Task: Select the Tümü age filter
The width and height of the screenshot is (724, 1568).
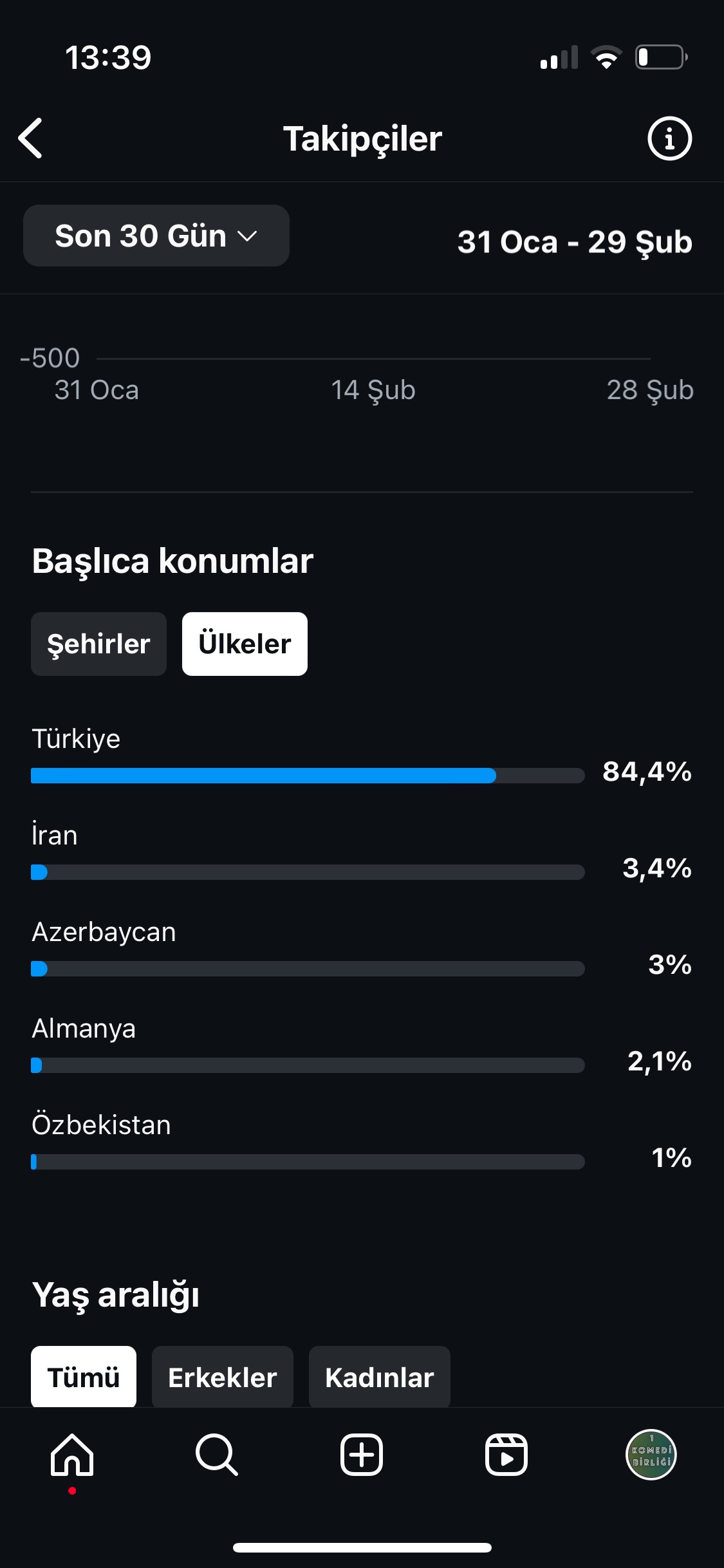Action: [84, 1377]
